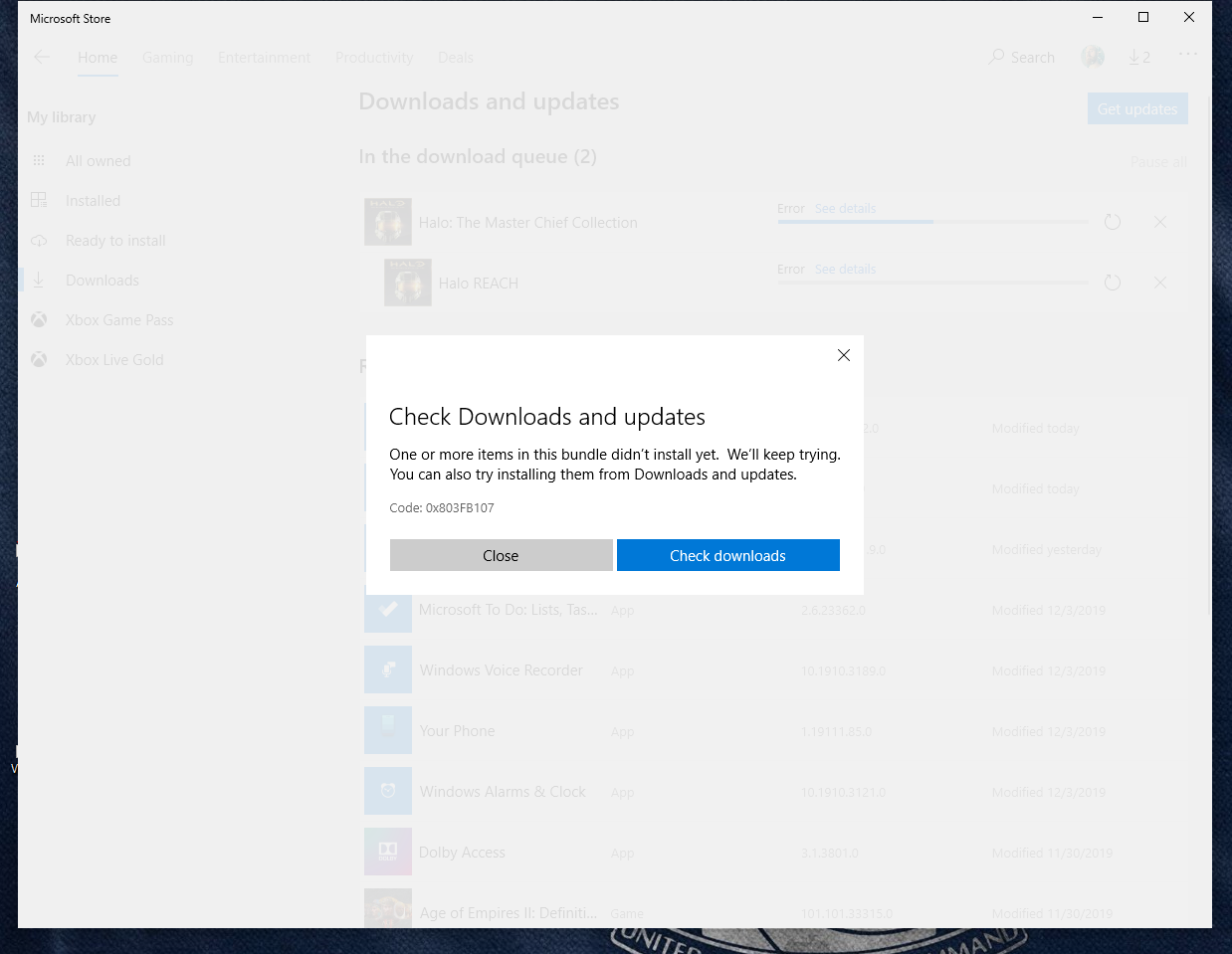The width and height of the screenshot is (1232, 954).
Task: Click the Installed sidebar icon
Action: (x=39, y=200)
